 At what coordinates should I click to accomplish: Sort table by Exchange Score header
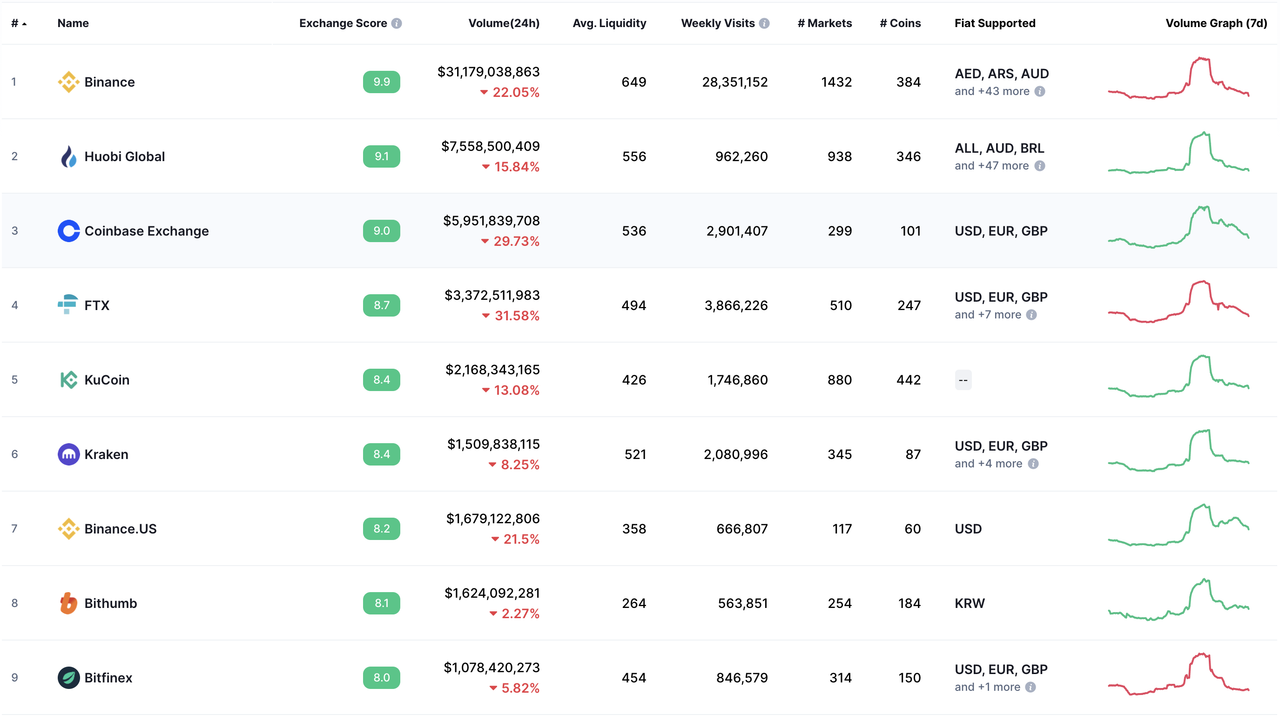click(x=343, y=23)
